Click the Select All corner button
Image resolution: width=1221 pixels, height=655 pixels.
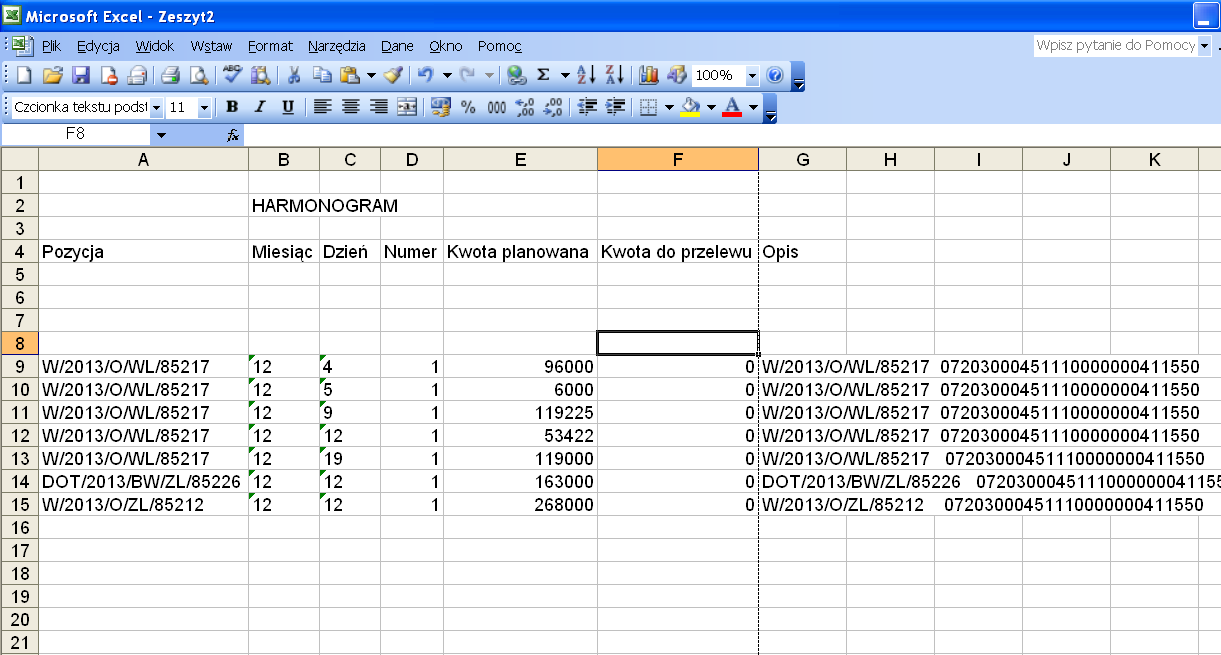pos(19,159)
